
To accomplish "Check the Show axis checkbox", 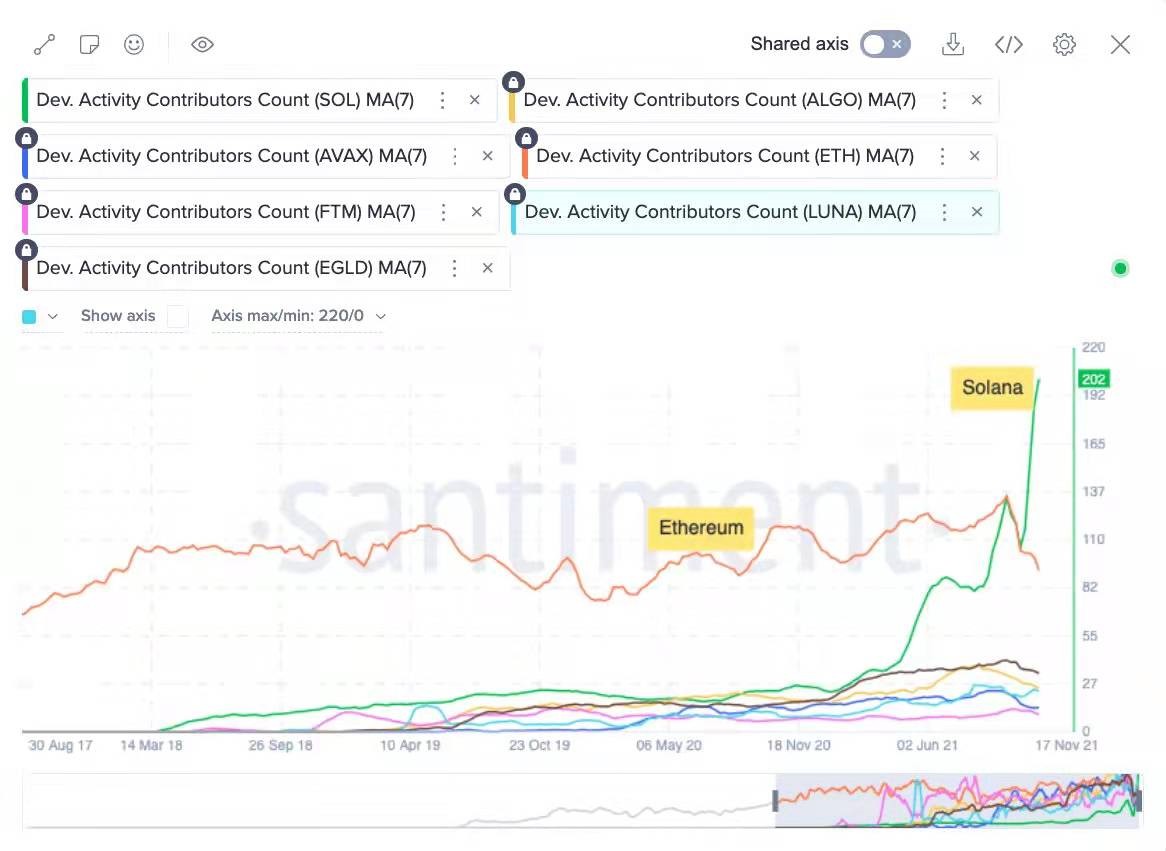I will click(177, 317).
